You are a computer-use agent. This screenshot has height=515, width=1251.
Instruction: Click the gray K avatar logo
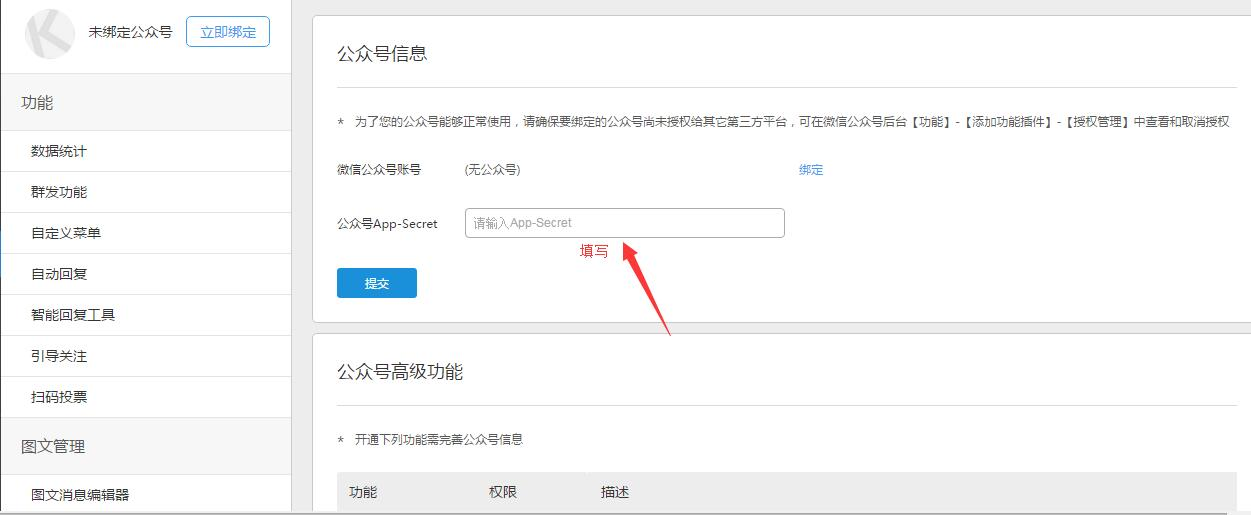point(49,34)
